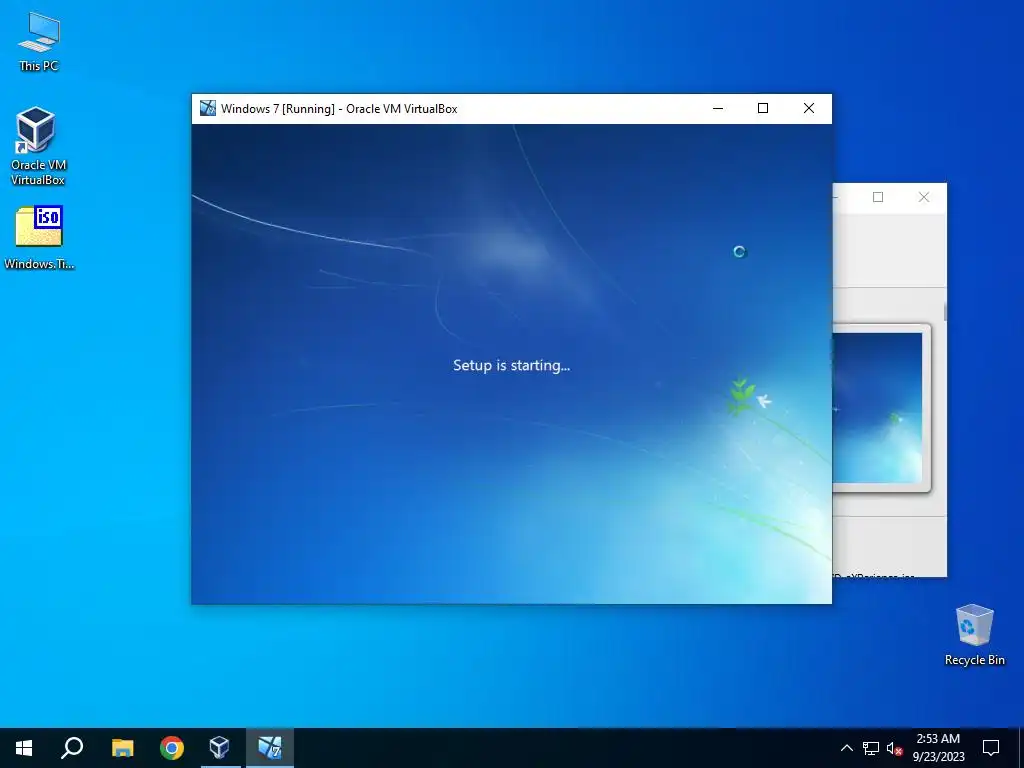Open the Windows Start menu
This screenshot has width=1024, height=768.
click(x=24, y=748)
